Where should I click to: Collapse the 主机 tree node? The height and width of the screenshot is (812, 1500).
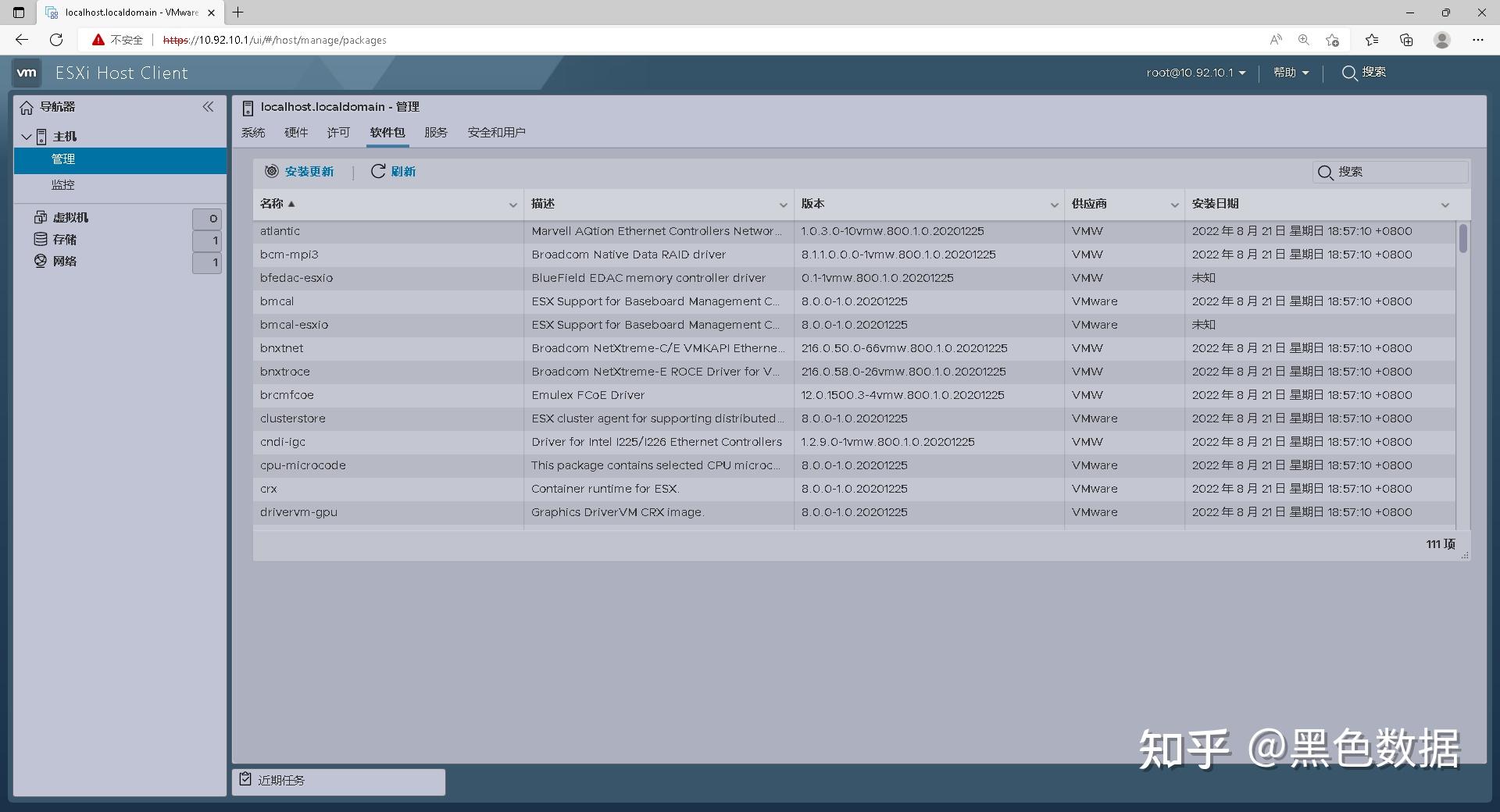25,136
